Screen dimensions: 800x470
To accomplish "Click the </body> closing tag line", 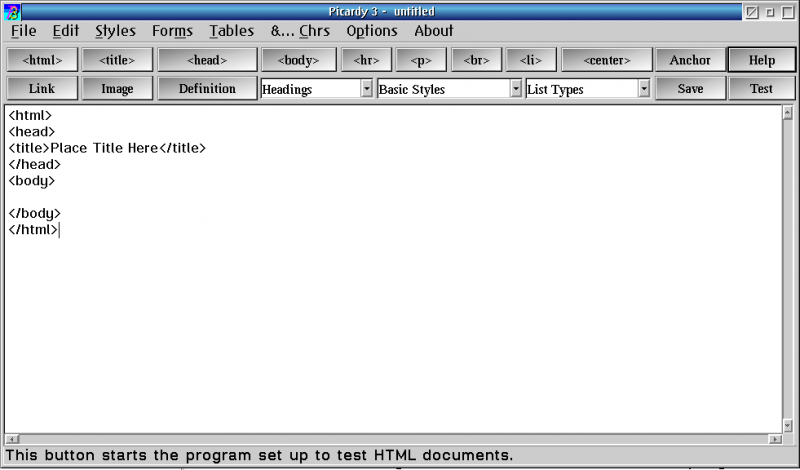I will pos(35,213).
